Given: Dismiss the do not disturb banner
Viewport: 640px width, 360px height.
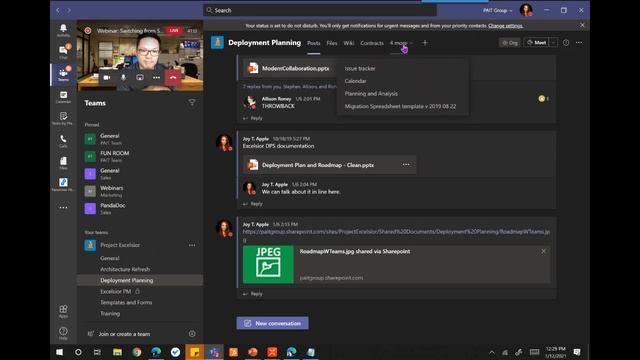Looking at the screenshot, I should (x=582, y=25).
